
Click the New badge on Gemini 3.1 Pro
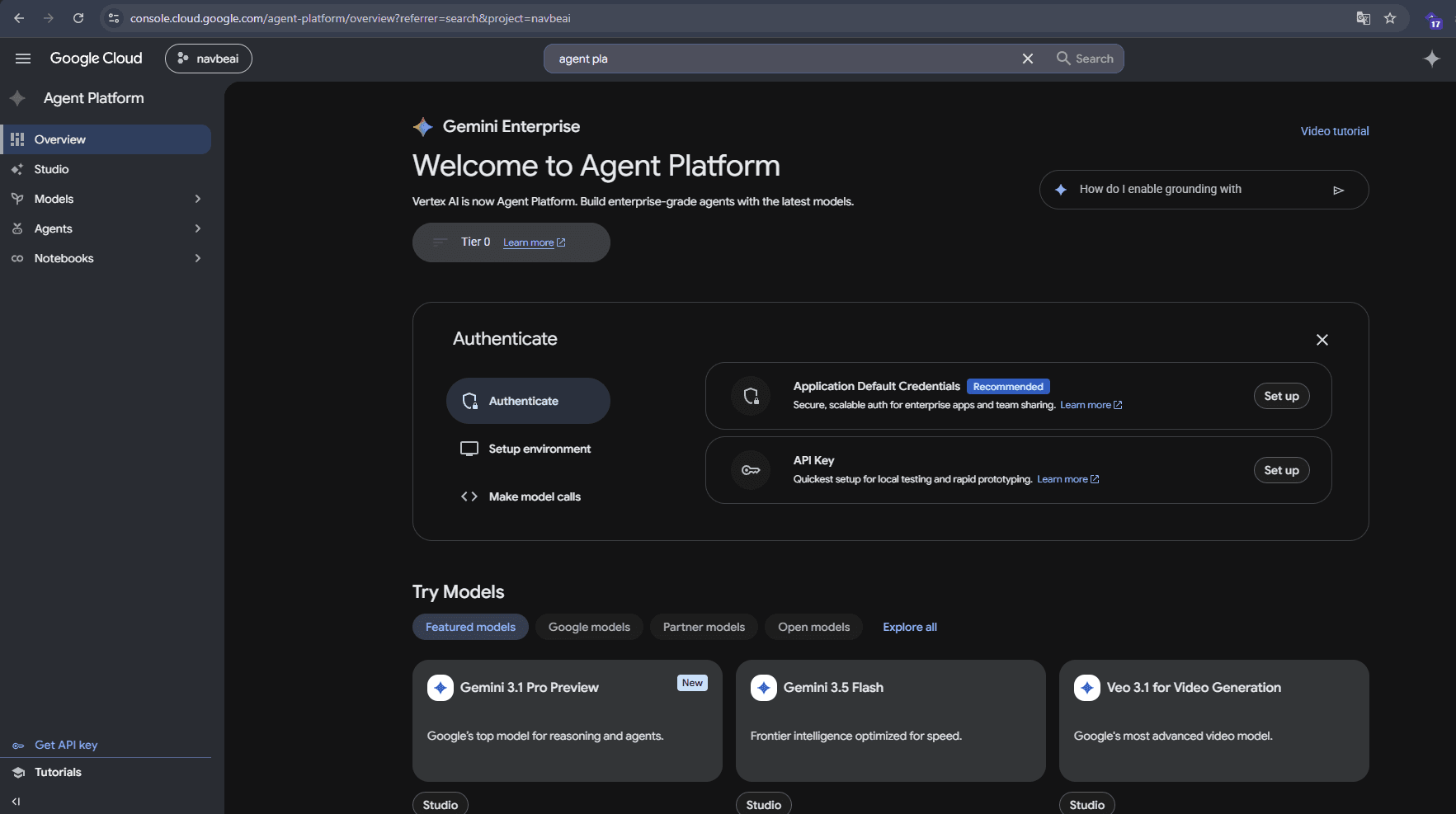click(x=692, y=683)
